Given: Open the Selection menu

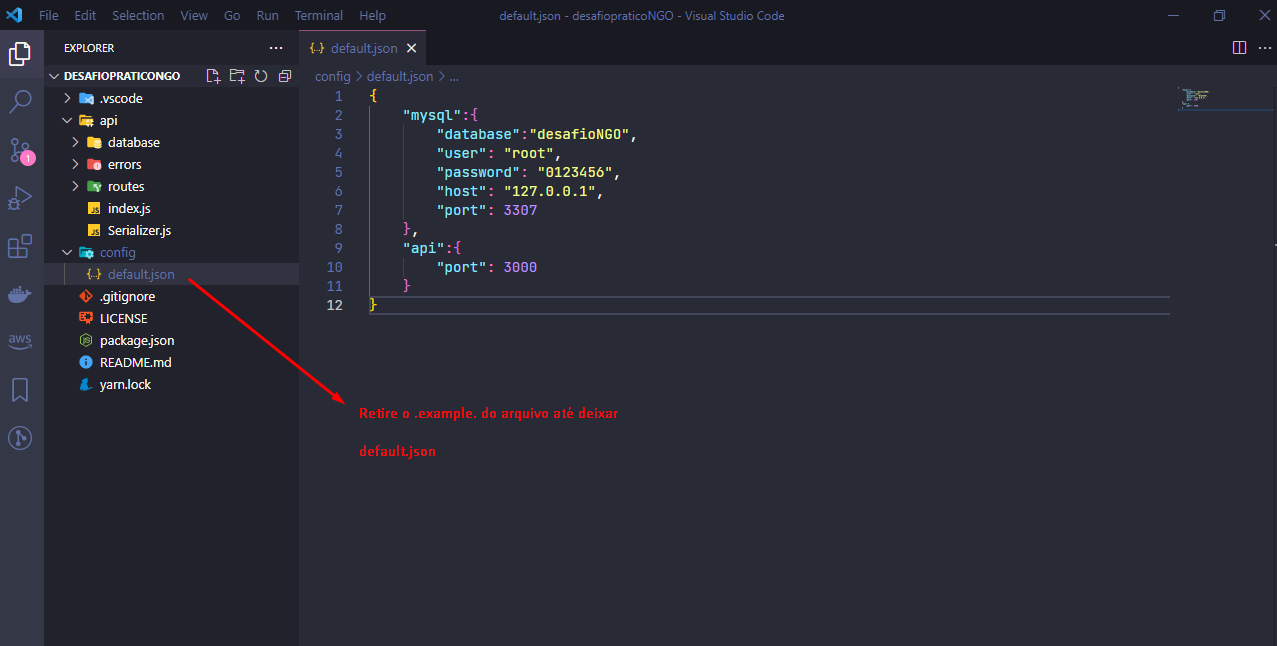Looking at the screenshot, I should click(x=138, y=15).
